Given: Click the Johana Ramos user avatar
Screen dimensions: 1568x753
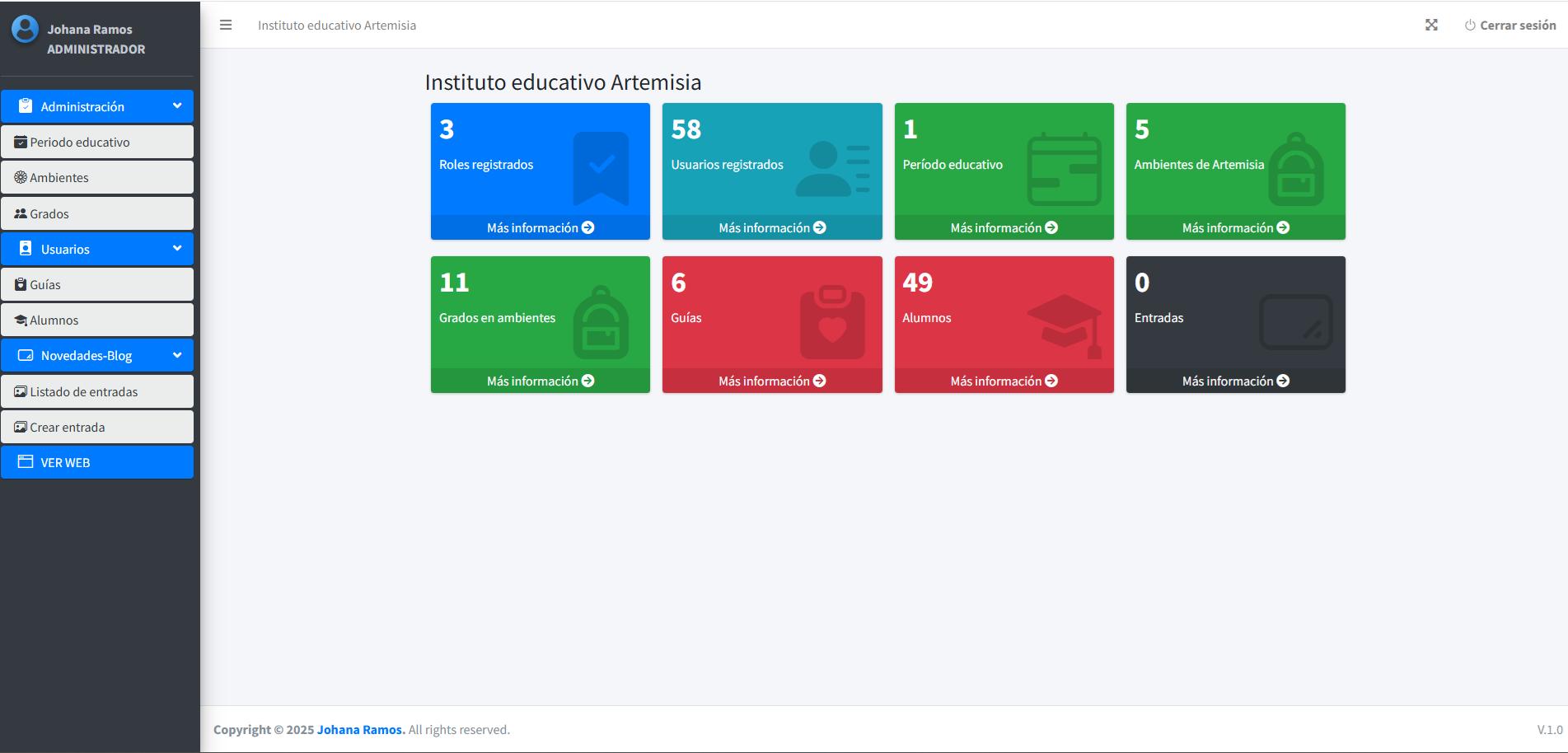Looking at the screenshot, I should [25, 29].
